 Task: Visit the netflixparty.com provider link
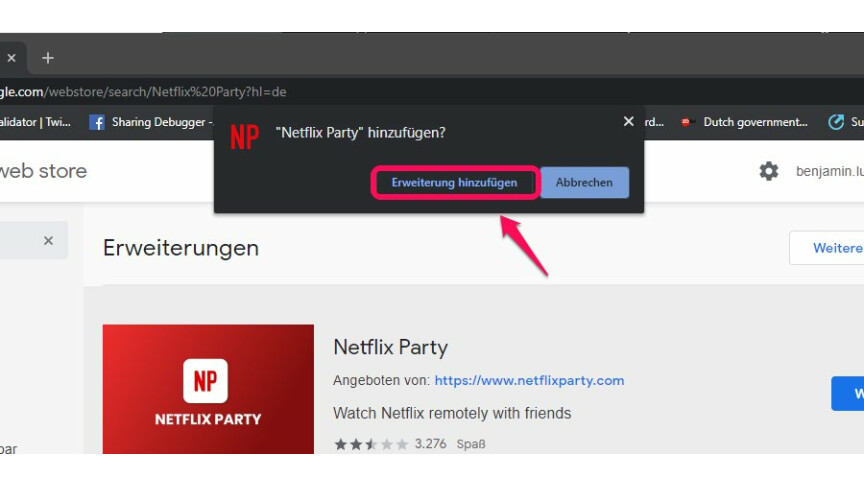tap(529, 381)
